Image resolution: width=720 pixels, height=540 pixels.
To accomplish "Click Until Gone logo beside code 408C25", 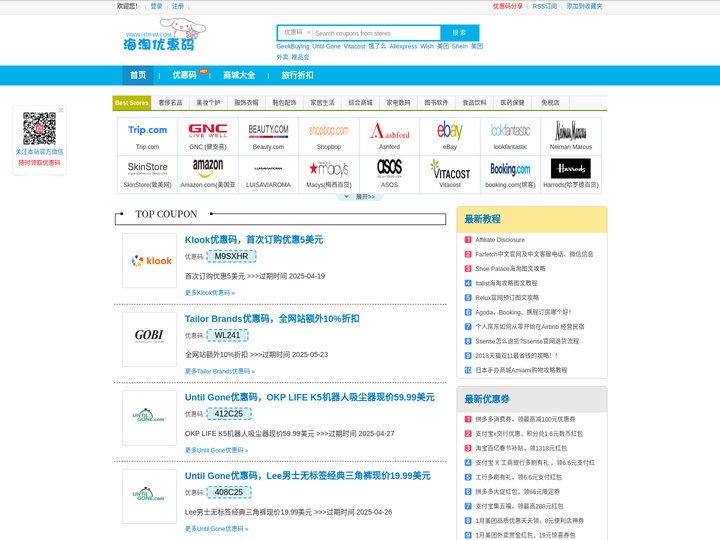I will pyautogui.click(x=150, y=496).
